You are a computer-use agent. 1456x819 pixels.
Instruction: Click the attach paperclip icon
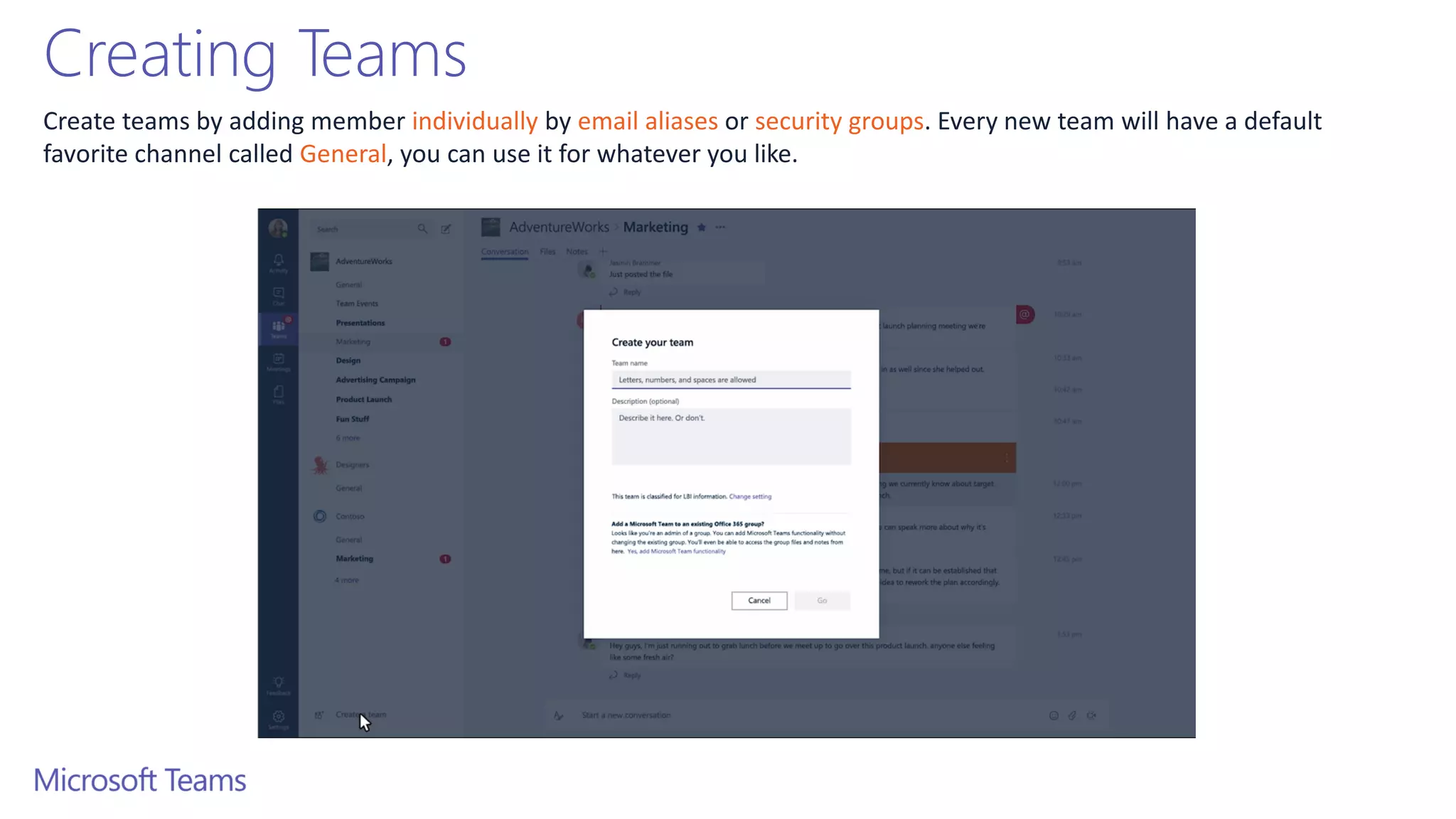click(1072, 715)
